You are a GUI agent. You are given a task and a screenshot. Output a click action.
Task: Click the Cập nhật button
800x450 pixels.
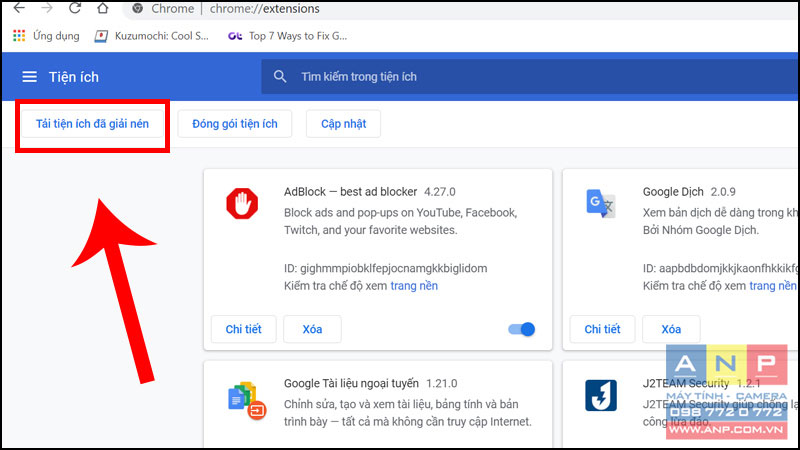[x=343, y=124]
